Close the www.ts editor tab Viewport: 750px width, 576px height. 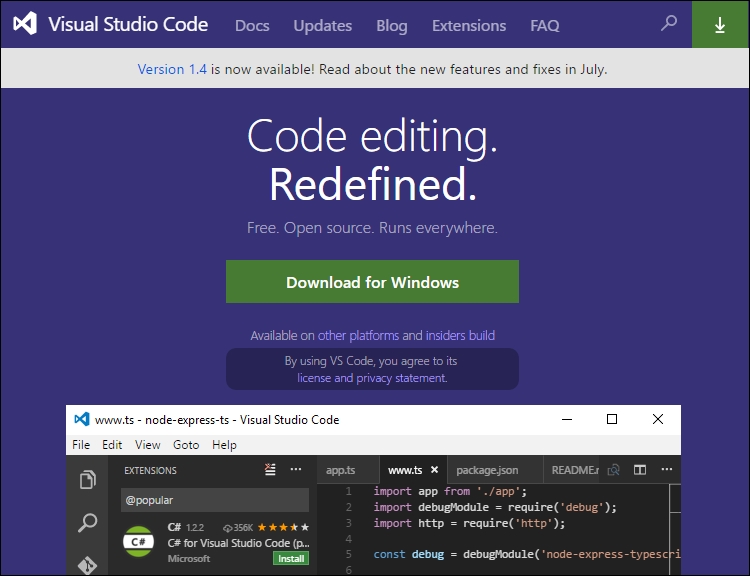click(x=434, y=470)
